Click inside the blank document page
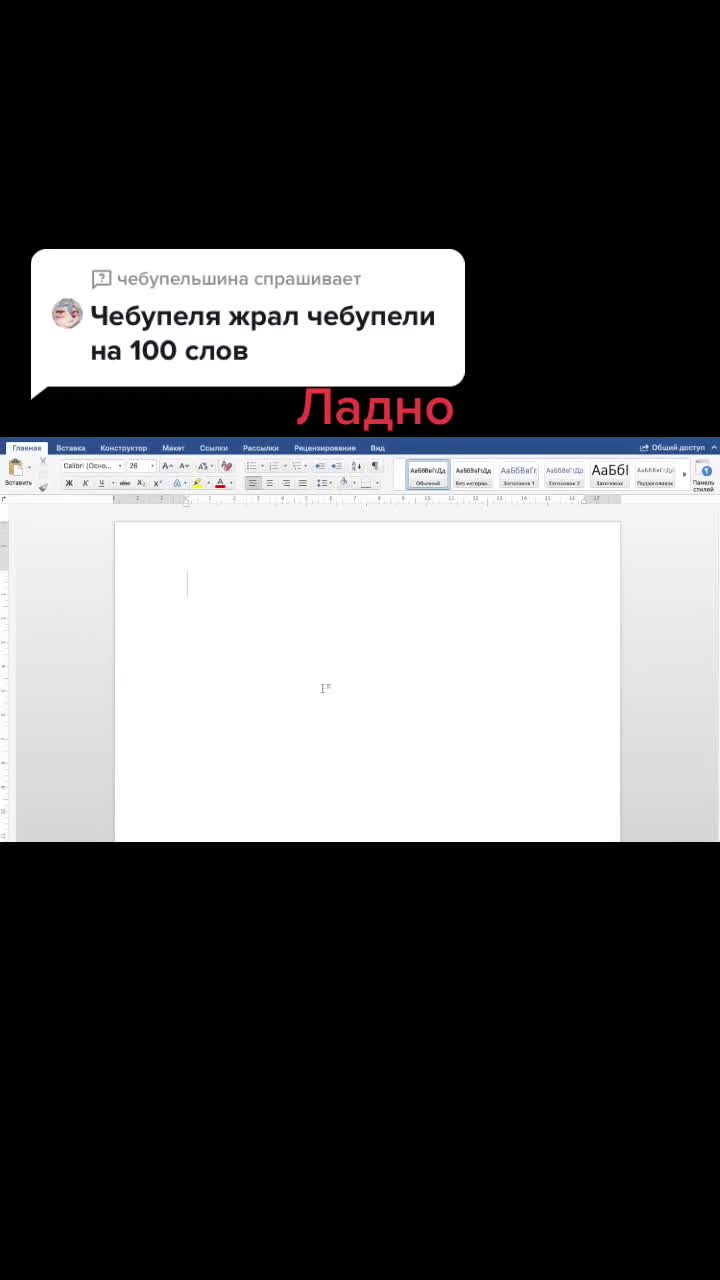The height and width of the screenshot is (1280, 720). [x=367, y=680]
